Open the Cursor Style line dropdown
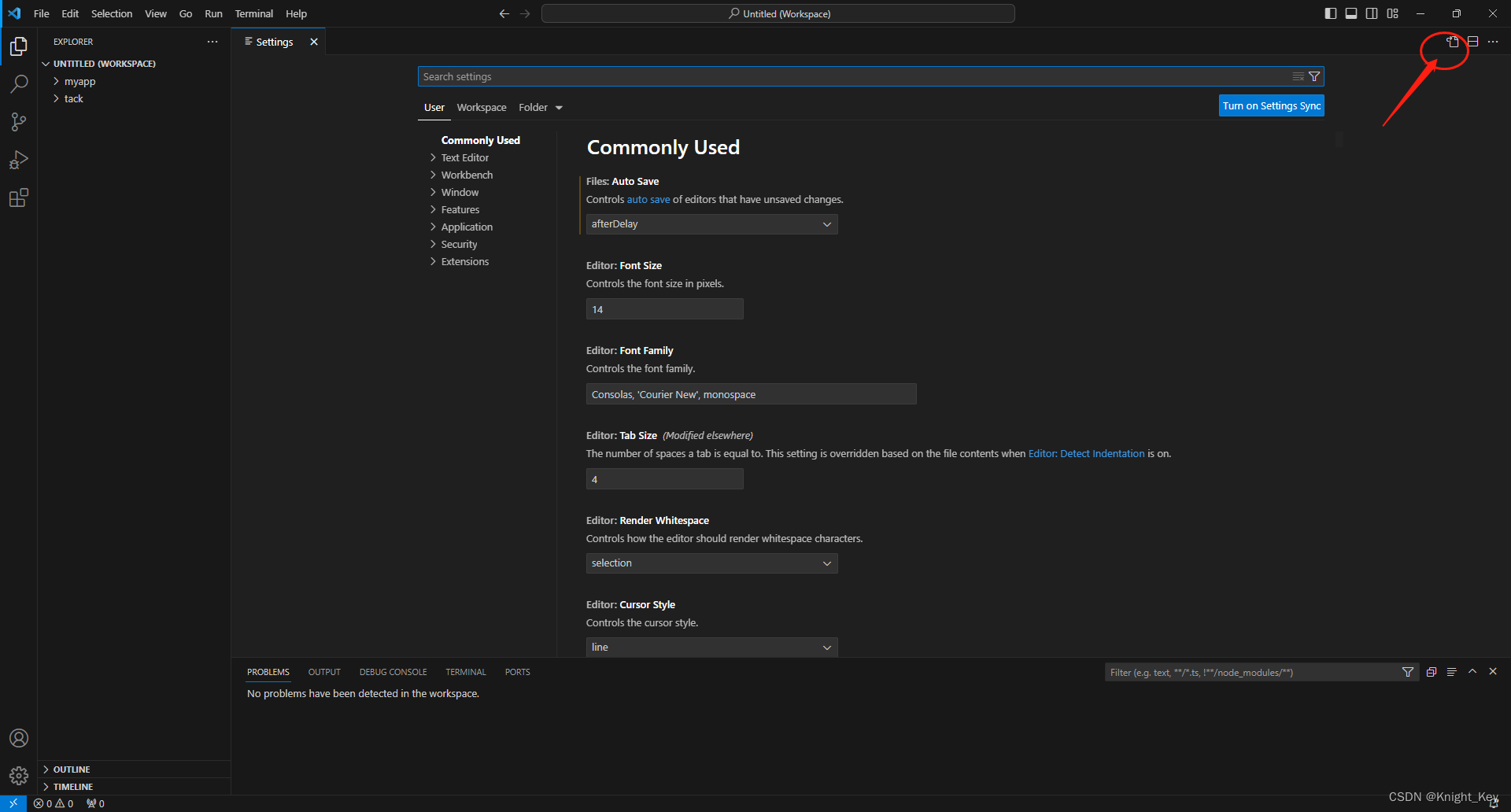This screenshot has width=1511, height=812. (x=711, y=647)
